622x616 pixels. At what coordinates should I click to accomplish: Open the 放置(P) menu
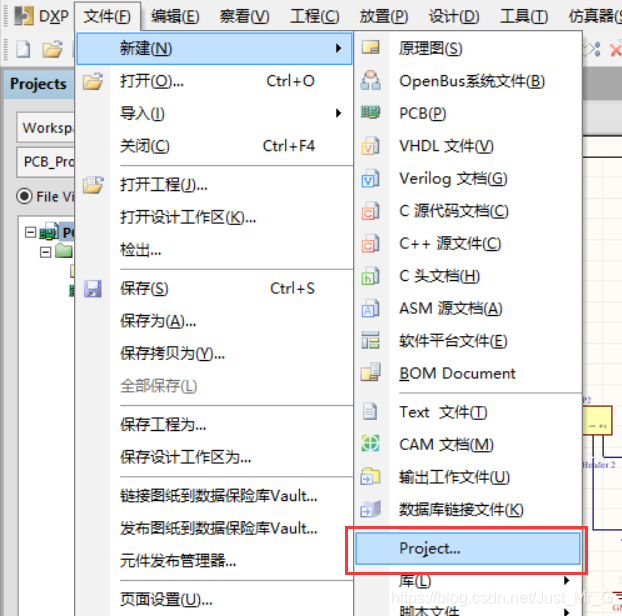click(384, 16)
